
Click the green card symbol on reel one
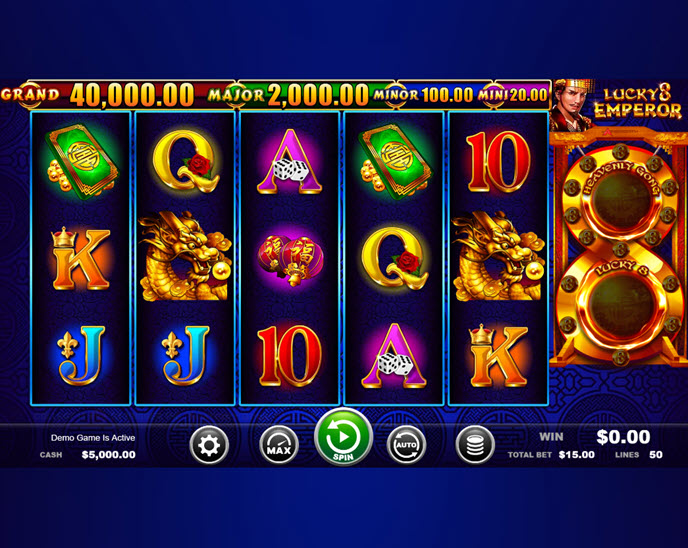82,161
